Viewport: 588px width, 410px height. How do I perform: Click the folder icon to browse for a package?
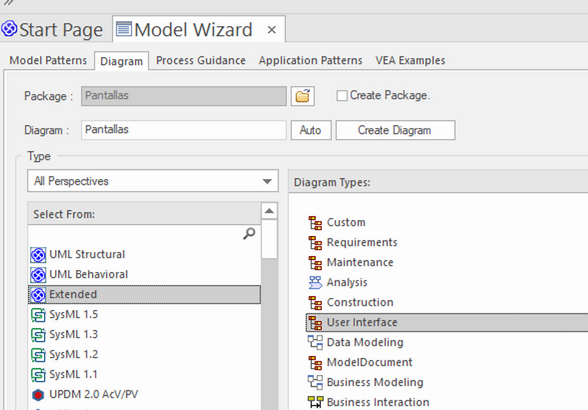click(x=303, y=96)
